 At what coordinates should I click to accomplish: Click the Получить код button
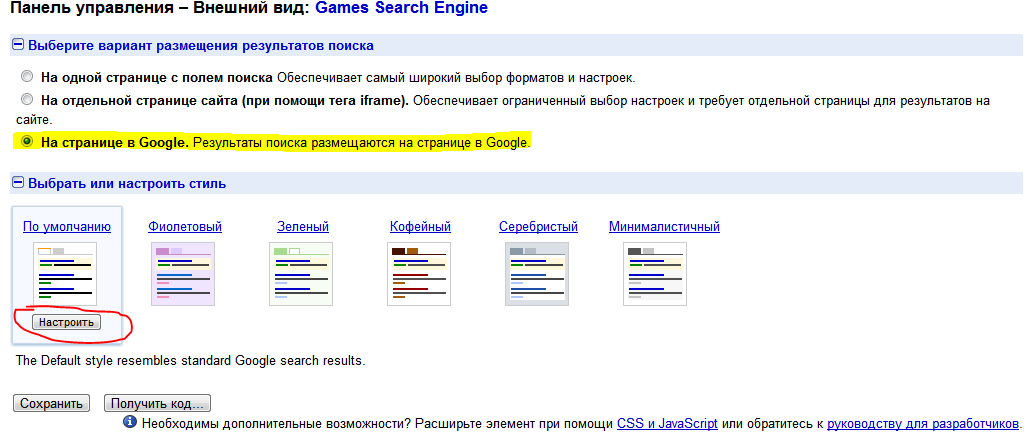[x=157, y=404]
